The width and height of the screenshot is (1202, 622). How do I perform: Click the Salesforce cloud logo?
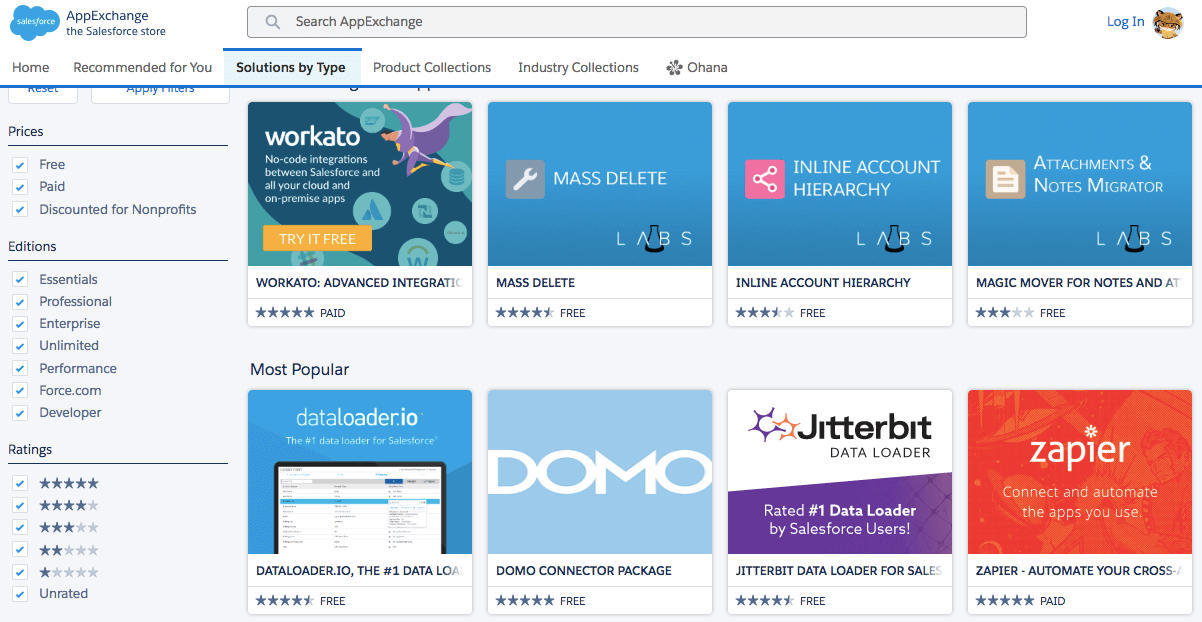[35, 24]
